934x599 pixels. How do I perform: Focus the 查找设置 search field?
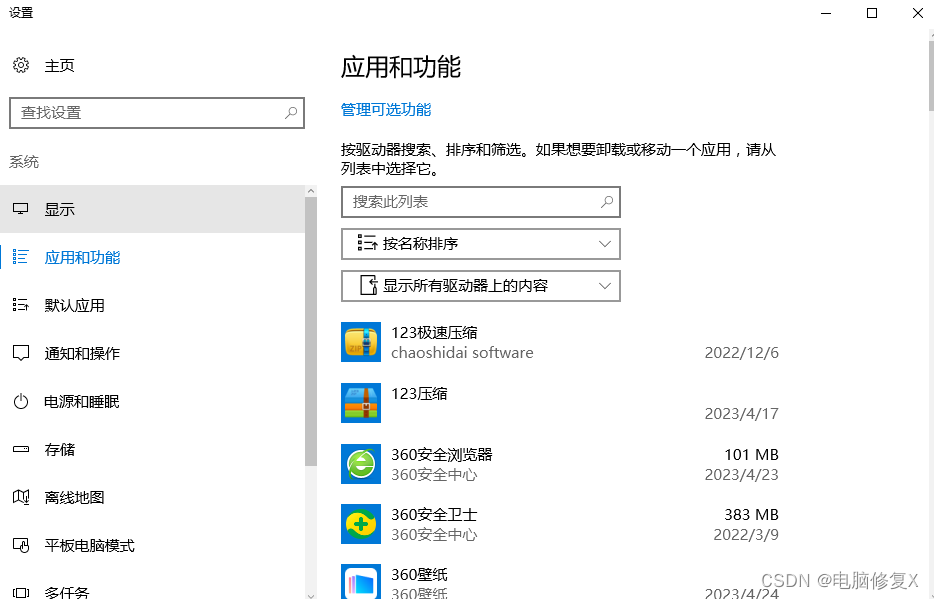click(157, 113)
